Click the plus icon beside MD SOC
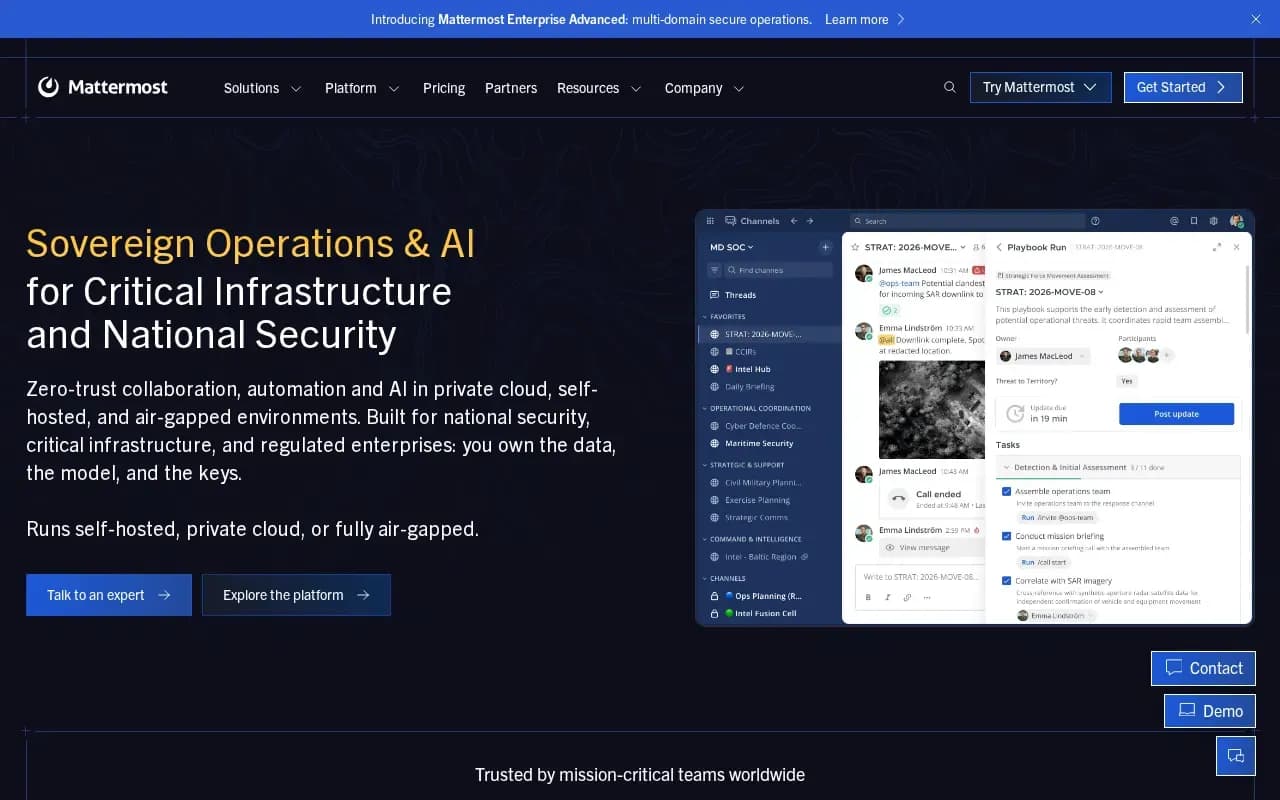This screenshot has height=800, width=1280. tap(825, 247)
